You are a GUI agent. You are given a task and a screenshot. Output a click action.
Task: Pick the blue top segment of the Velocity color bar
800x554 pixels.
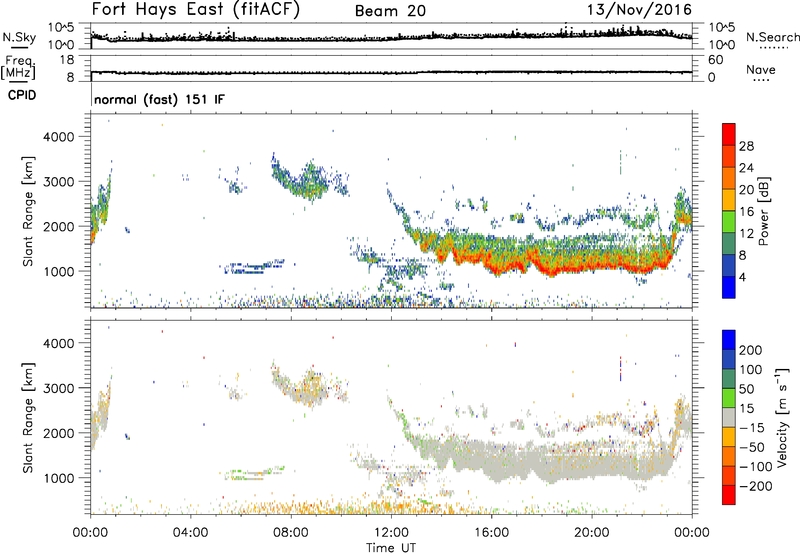tap(729, 340)
